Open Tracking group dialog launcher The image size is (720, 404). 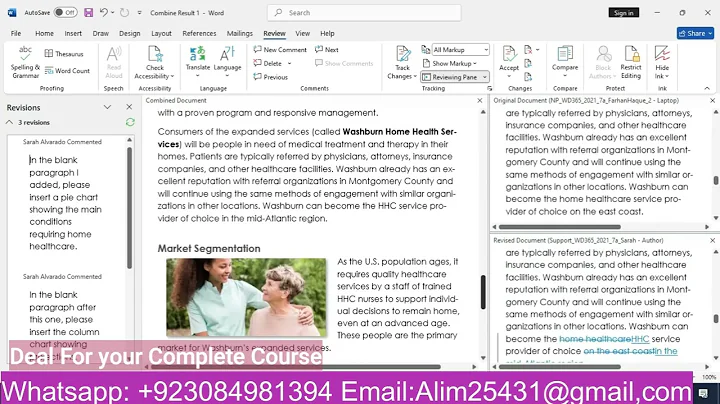(489, 89)
